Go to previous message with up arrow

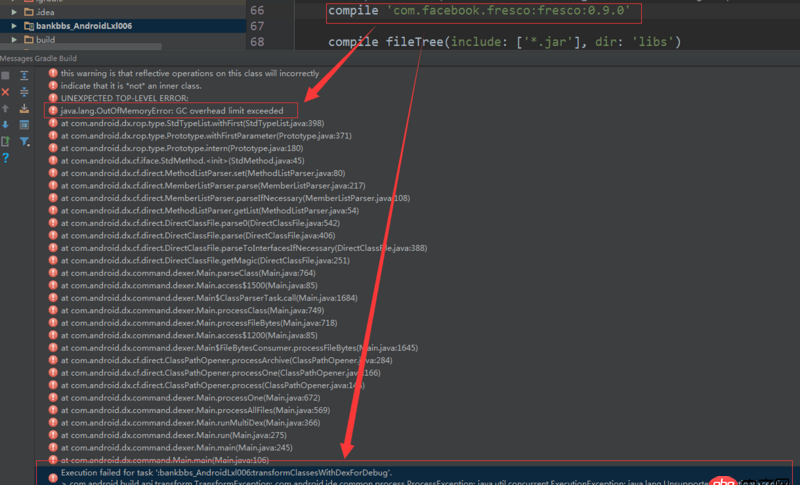click(x=5, y=109)
